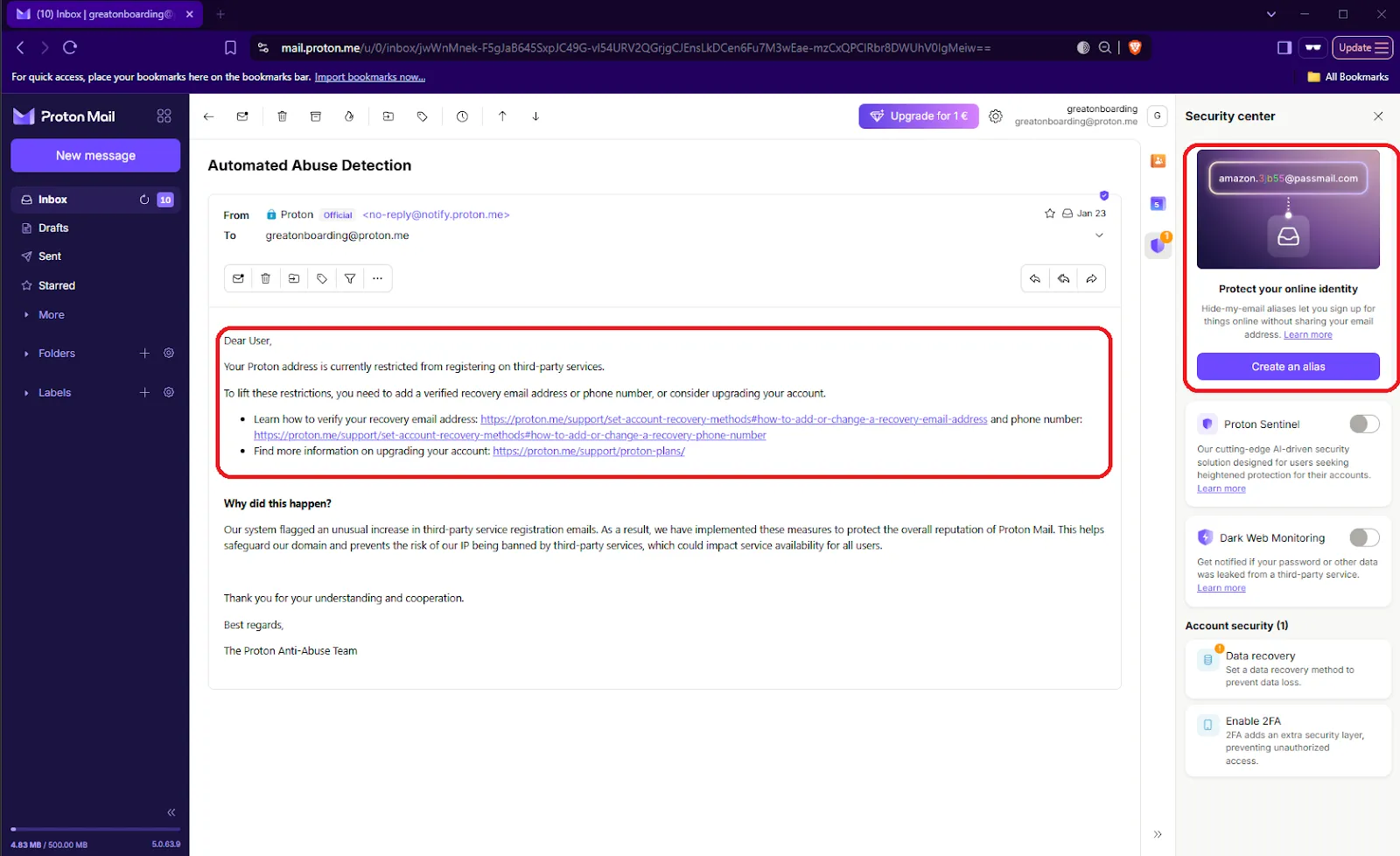Screen dimensions: 1400x856
Task: Reply to the email
Action: click(x=1035, y=278)
